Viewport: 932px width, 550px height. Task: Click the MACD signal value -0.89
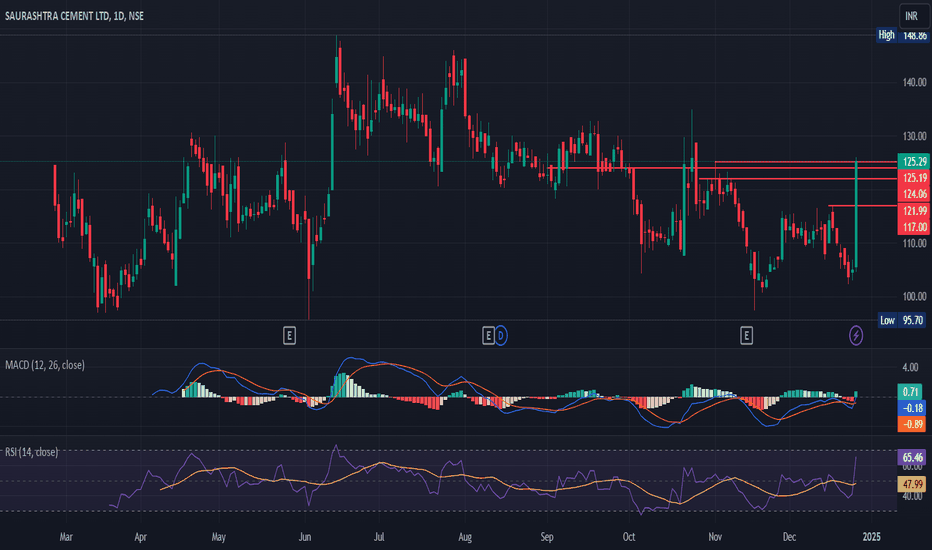pos(911,424)
